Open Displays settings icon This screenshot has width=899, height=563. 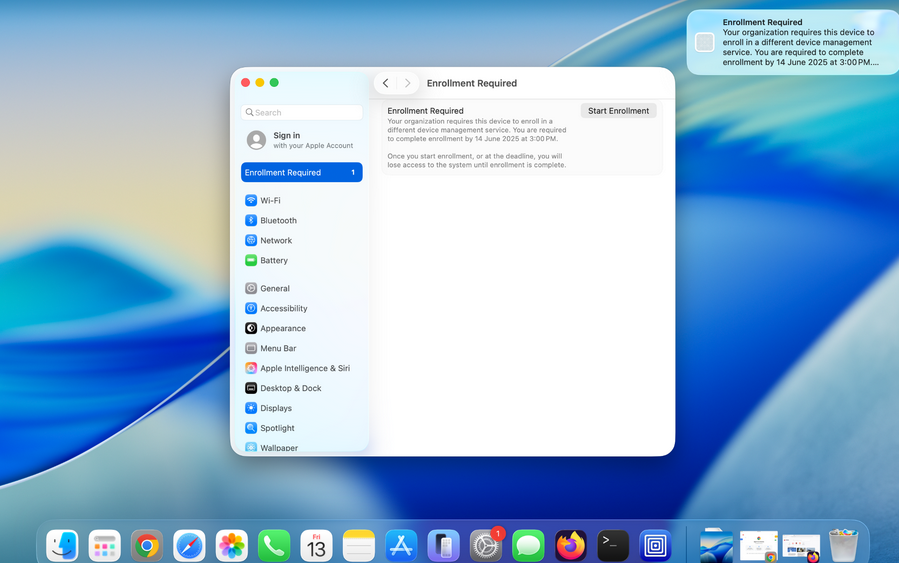pyautogui.click(x=251, y=408)
